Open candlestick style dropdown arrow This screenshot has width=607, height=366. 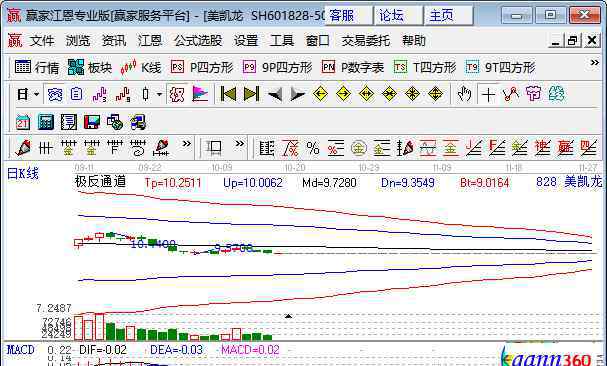[159, 94]
